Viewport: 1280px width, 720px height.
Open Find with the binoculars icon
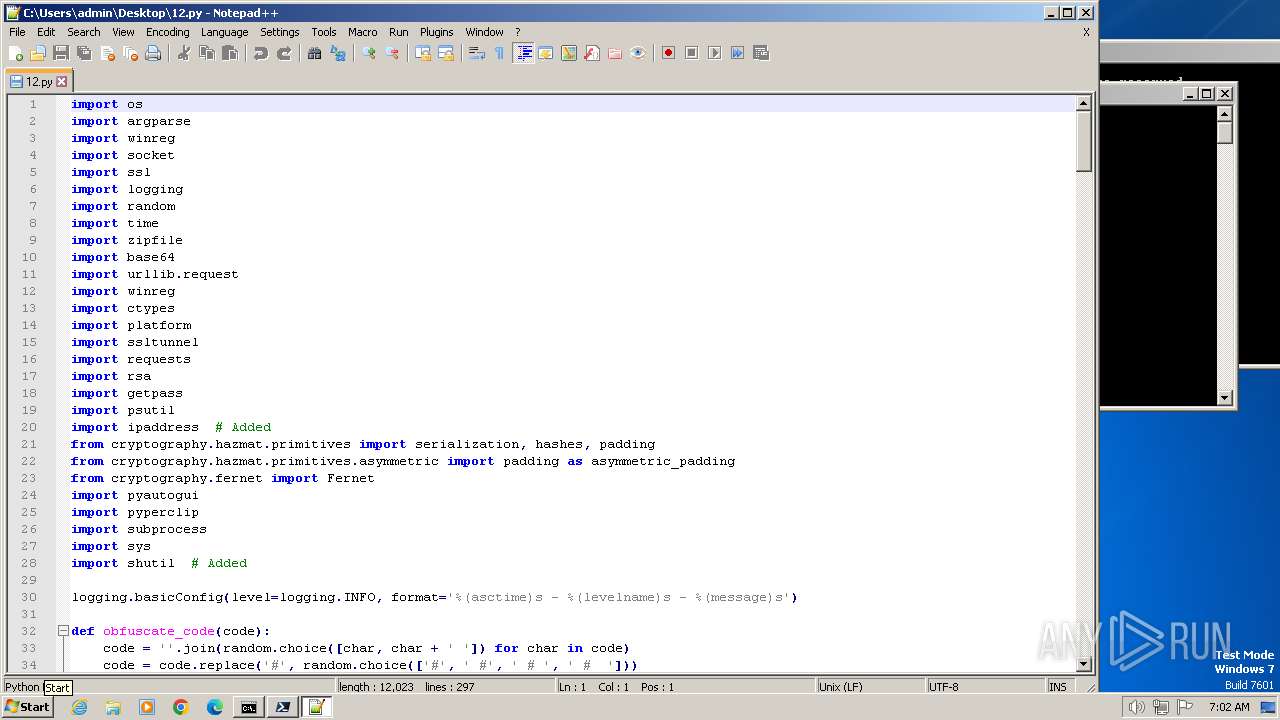click(314, 53)
